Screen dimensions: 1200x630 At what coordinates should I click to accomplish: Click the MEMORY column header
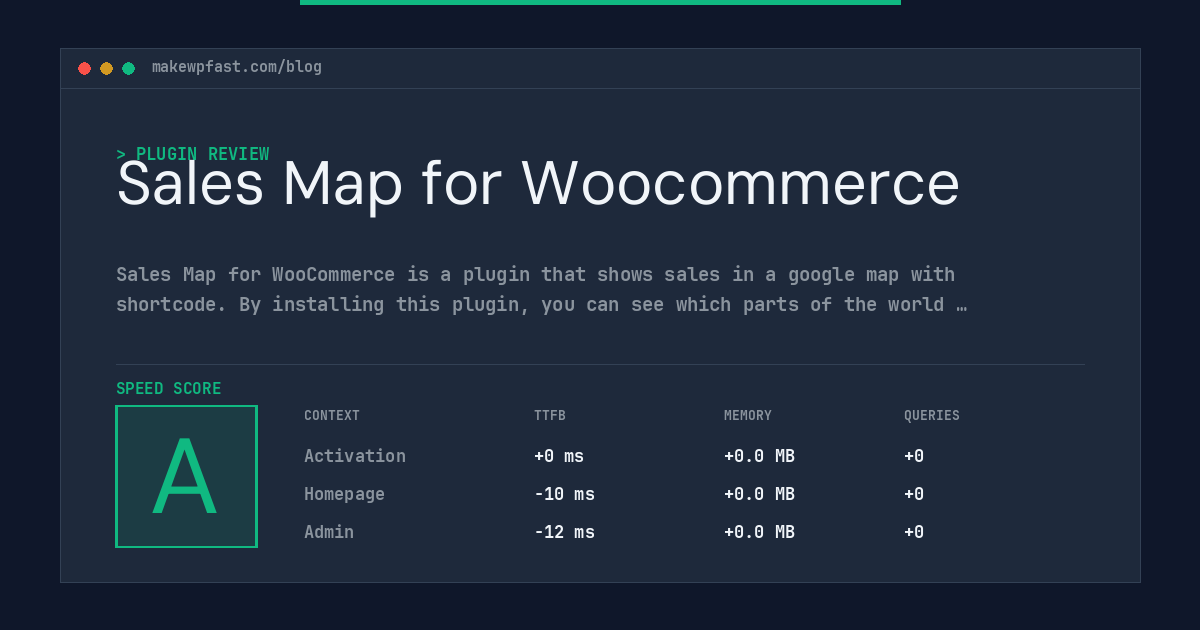(748, 416)
